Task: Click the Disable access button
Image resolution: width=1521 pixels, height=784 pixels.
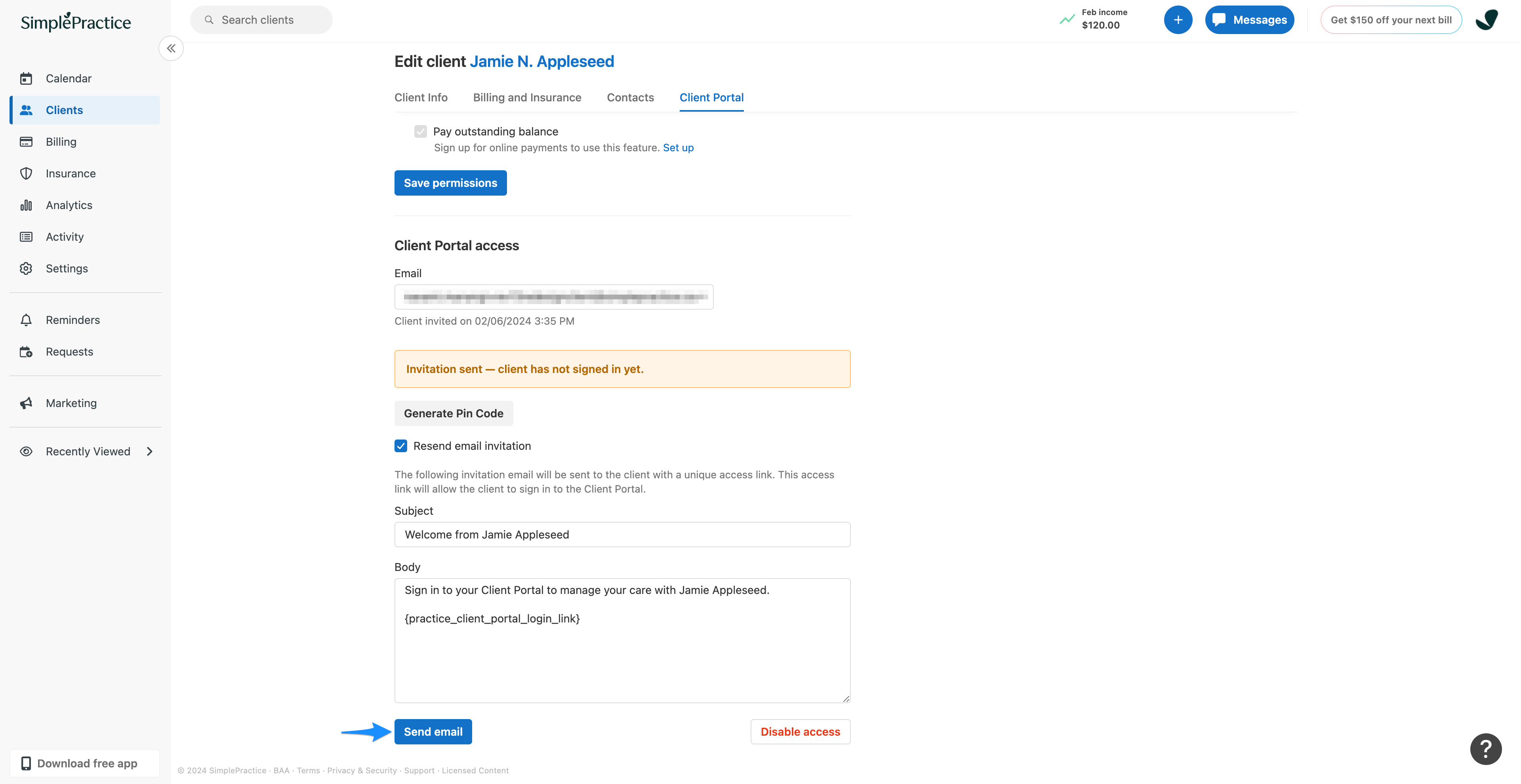Action: click(800, 731)
